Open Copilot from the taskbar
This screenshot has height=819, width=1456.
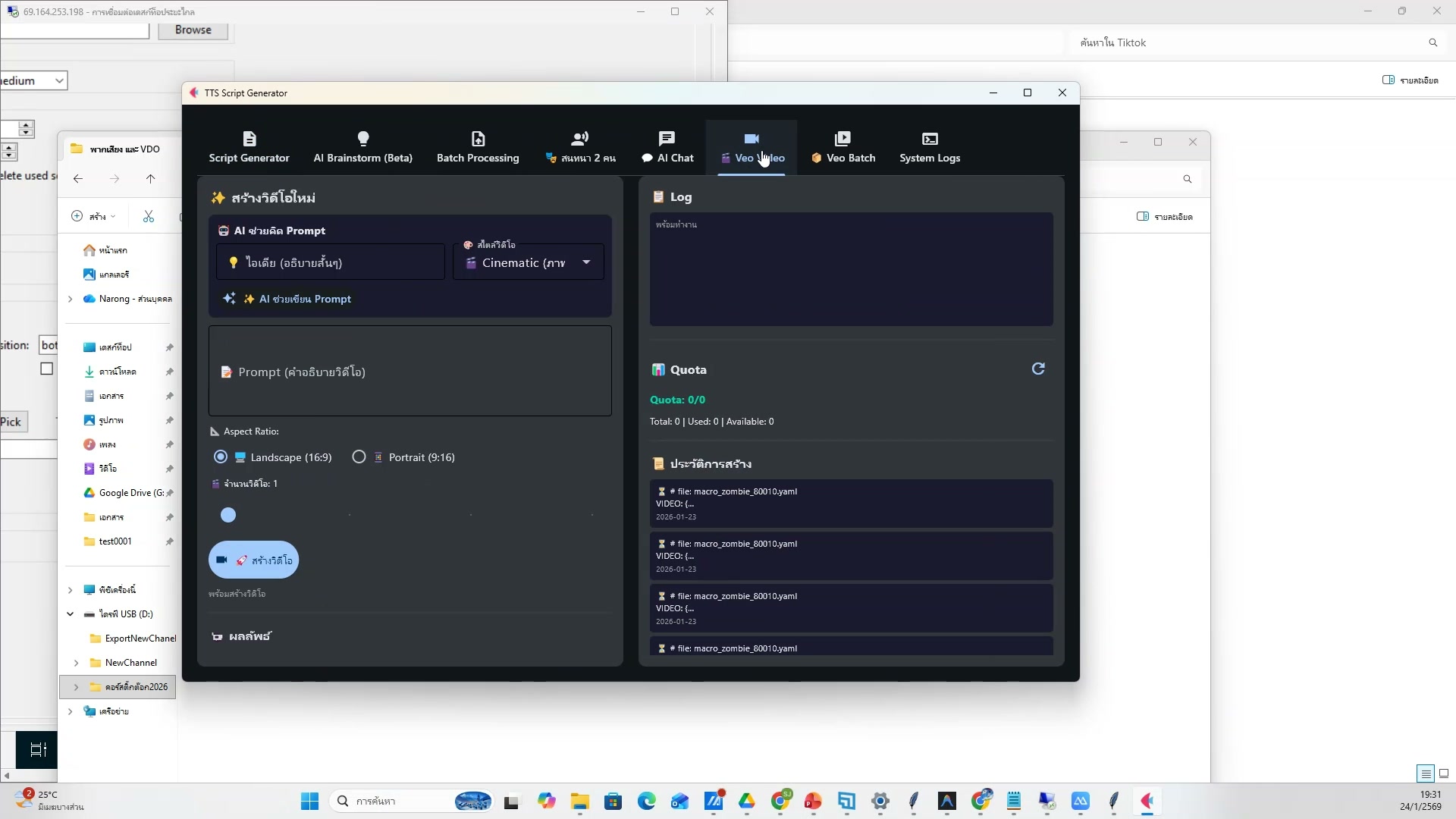547,801
